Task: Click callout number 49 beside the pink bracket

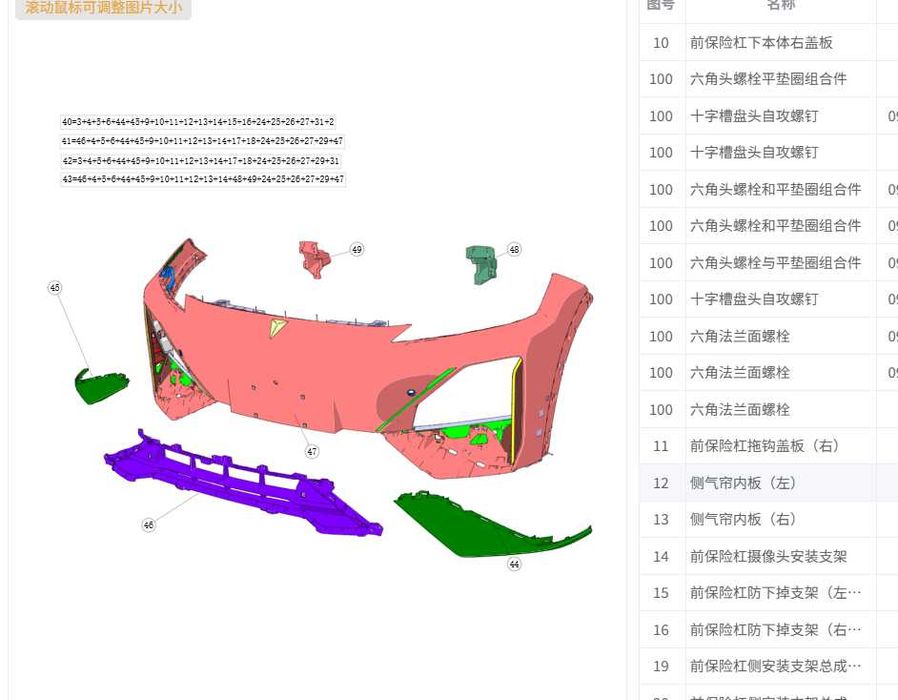Action: [x=356, y=249]
